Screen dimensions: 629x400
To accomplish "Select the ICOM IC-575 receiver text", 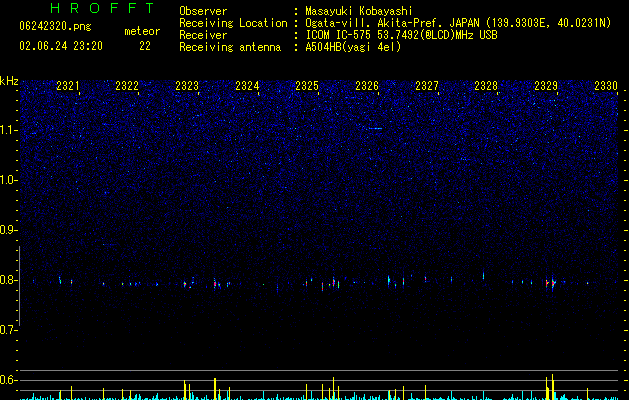I will pyautogui.click(x=401, y=35).
